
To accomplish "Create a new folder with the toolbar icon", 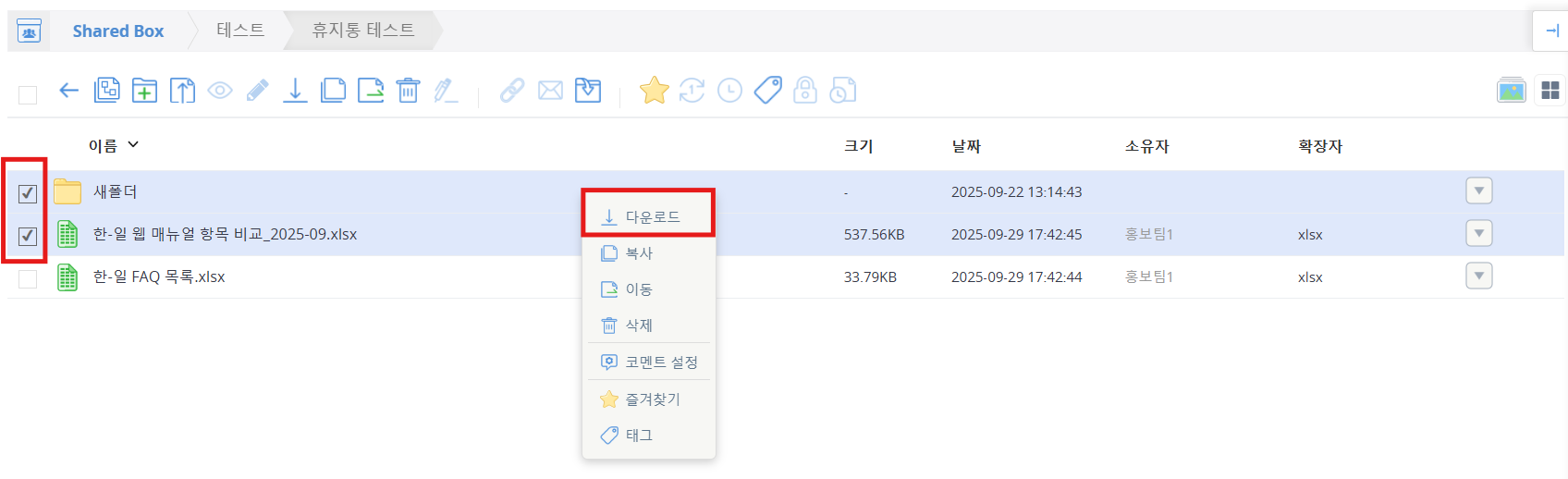I will tap(144, 91).
